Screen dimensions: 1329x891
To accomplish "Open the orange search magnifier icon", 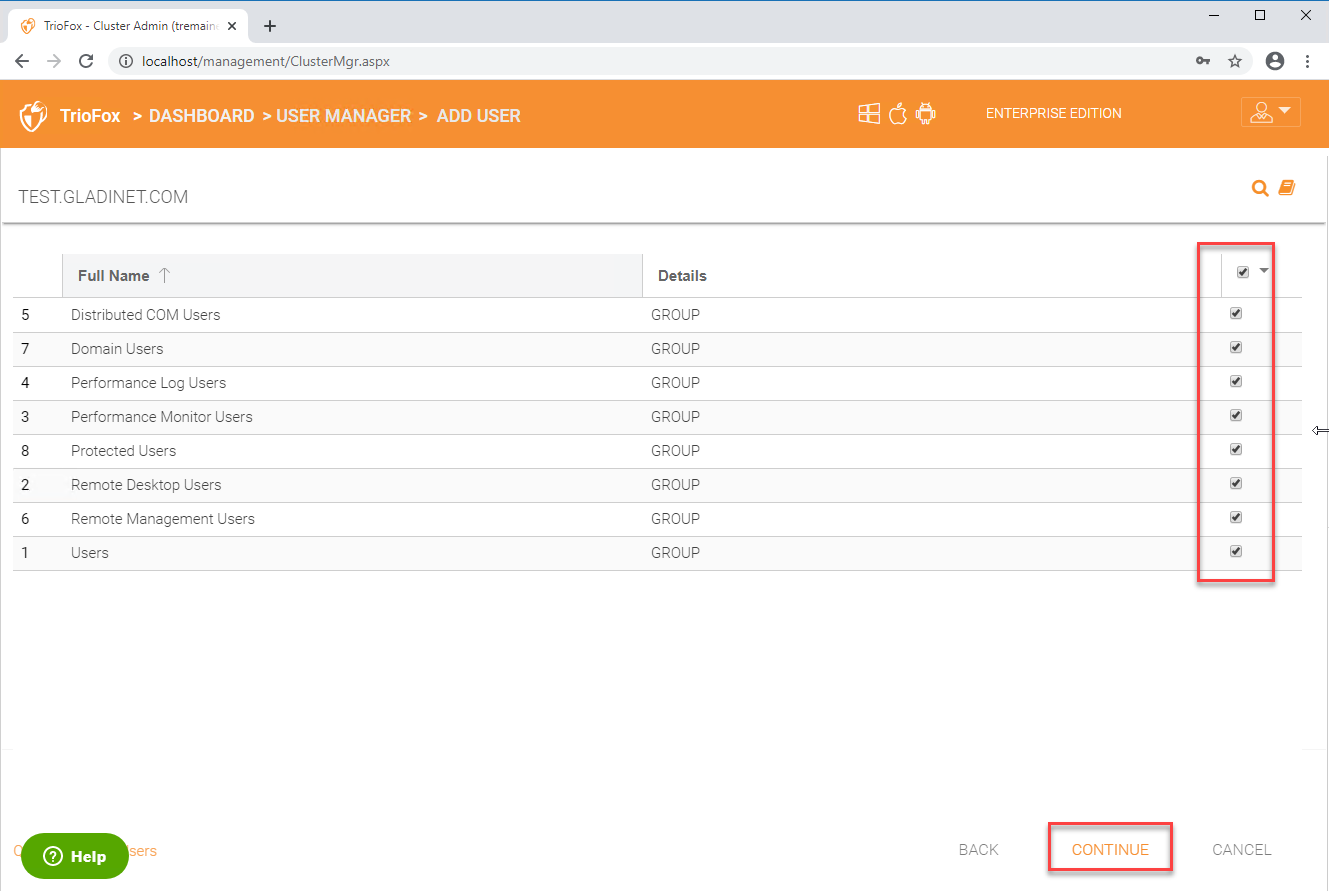I will [1260, 188].
